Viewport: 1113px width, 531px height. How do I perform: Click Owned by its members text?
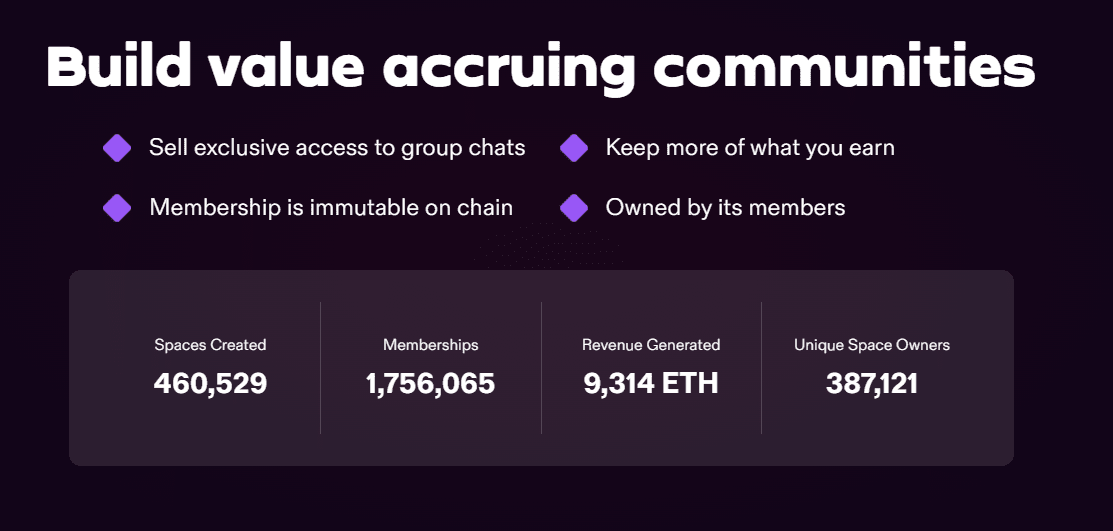coord(725,207)
